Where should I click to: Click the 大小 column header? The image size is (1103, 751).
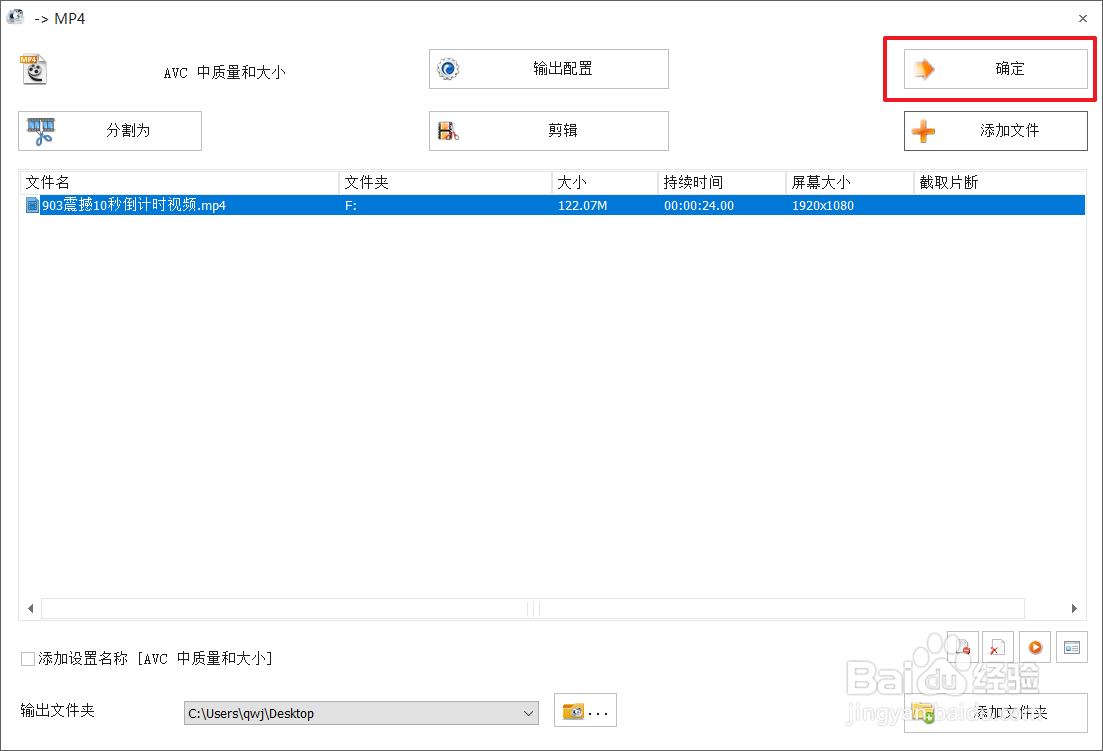coord(572,182)
